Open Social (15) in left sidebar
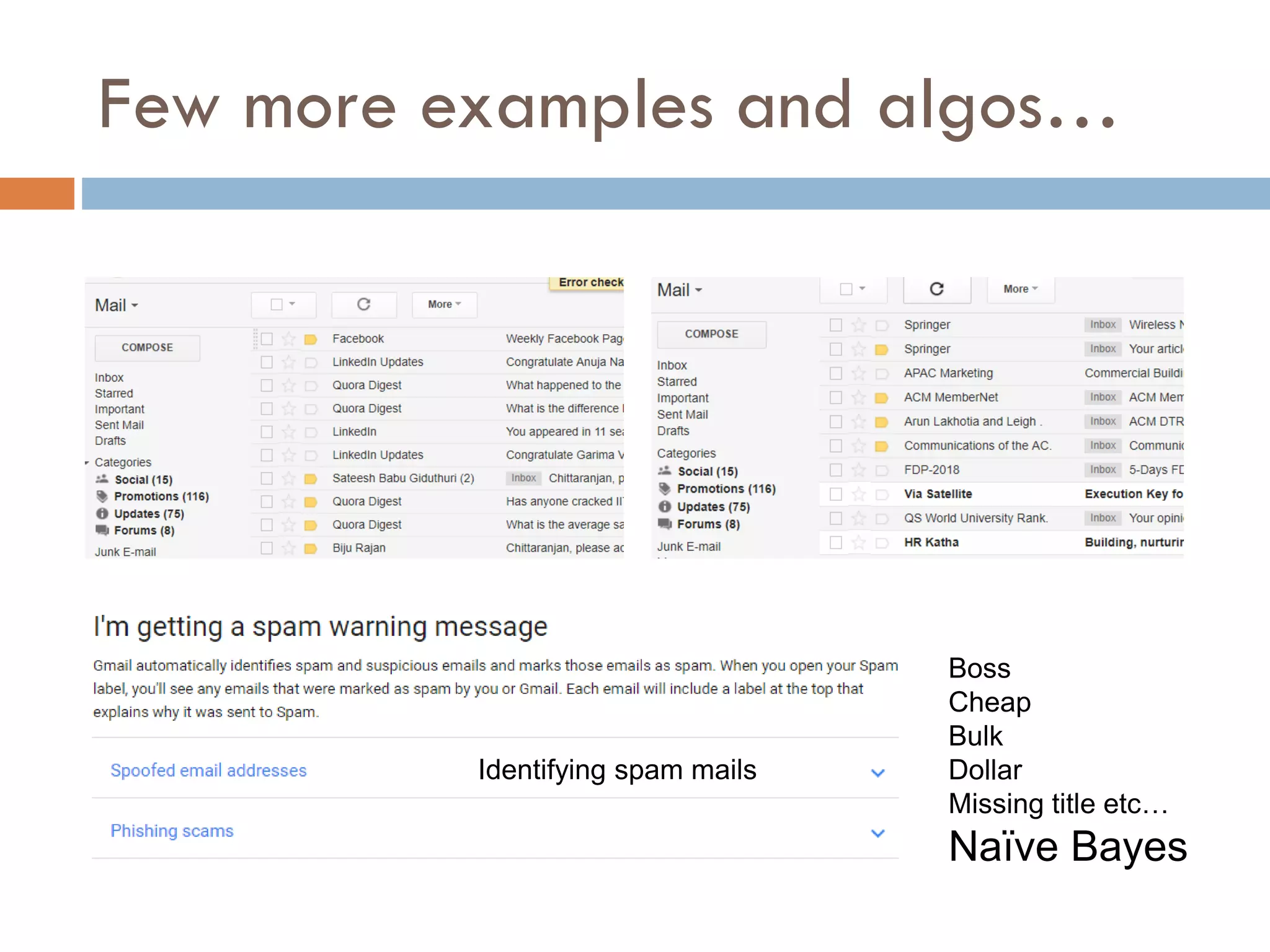 [x=143, y=480]
